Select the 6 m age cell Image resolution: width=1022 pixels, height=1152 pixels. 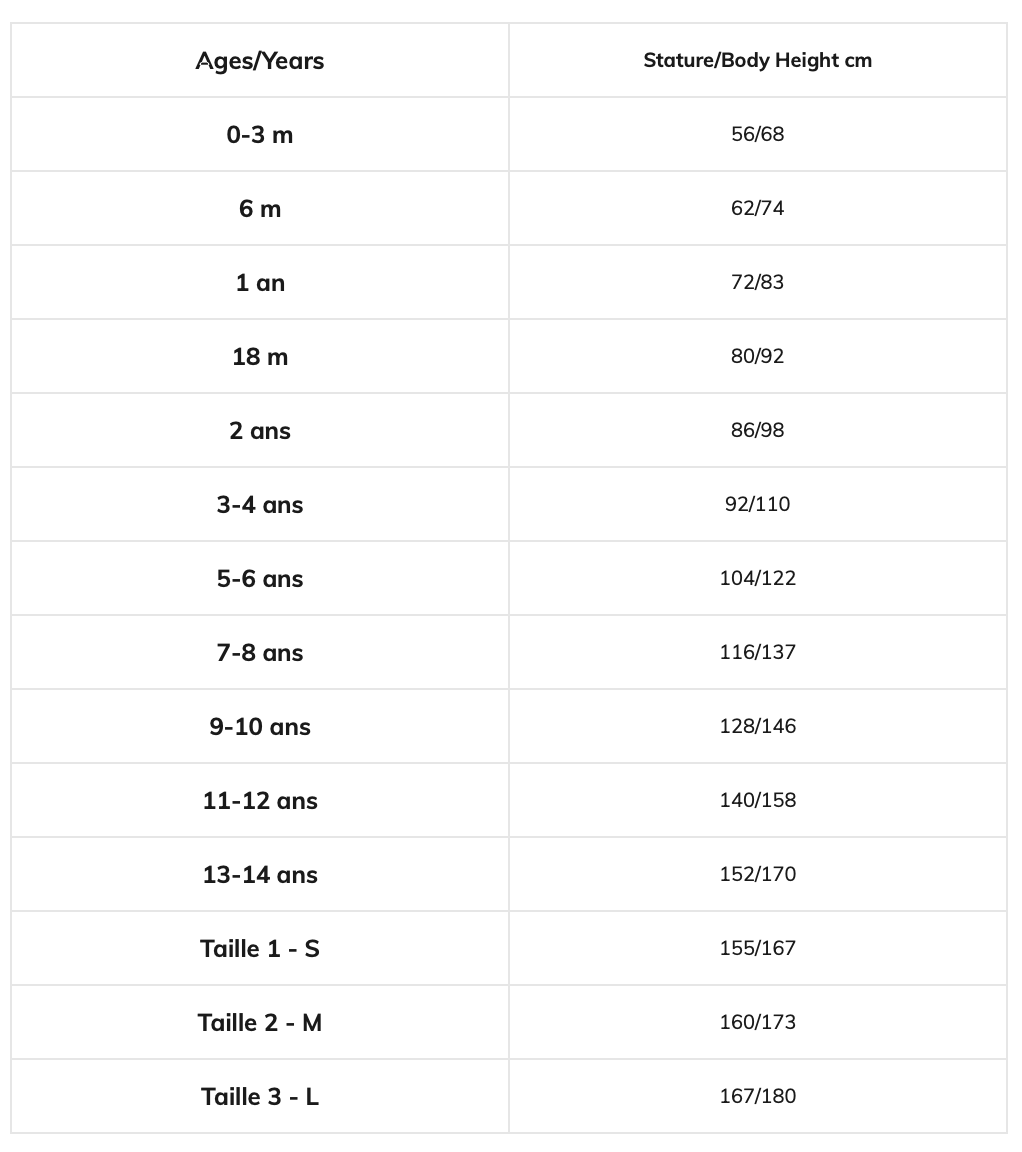tap(260, 209)
